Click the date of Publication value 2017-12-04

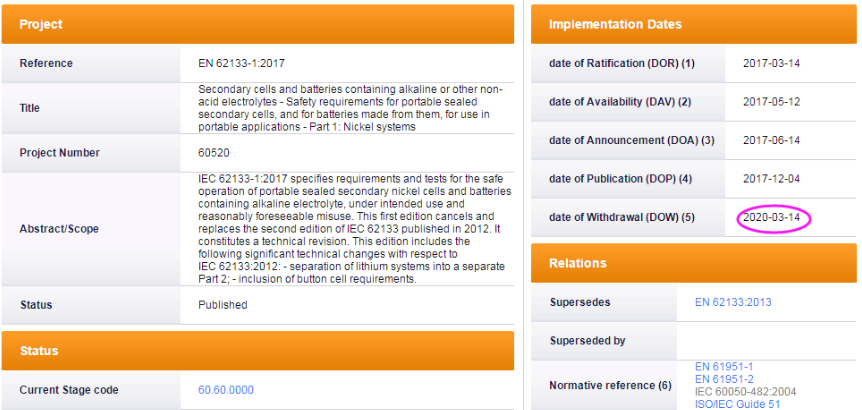[771, 178]
